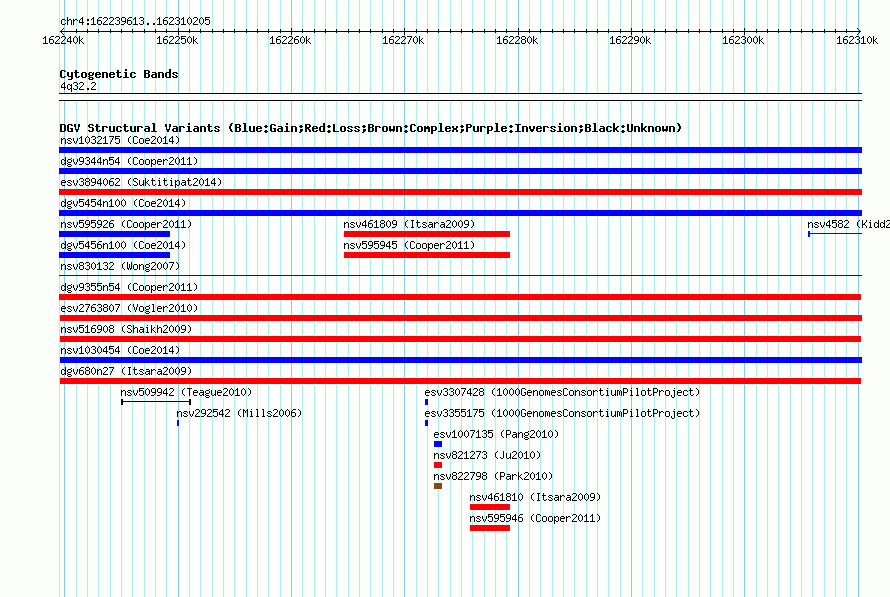Click the chr4:162239613..162310205 region label
This screenshot has height=597, width=890.
[135, 21]
